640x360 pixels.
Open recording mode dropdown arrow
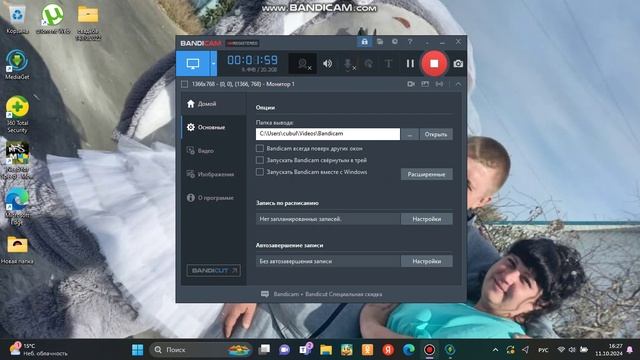point(213,64)
